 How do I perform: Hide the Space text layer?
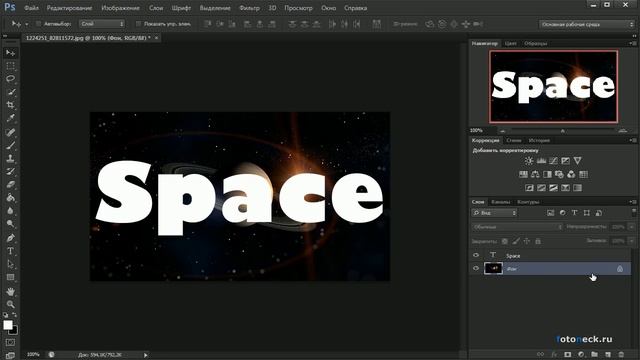476,255
